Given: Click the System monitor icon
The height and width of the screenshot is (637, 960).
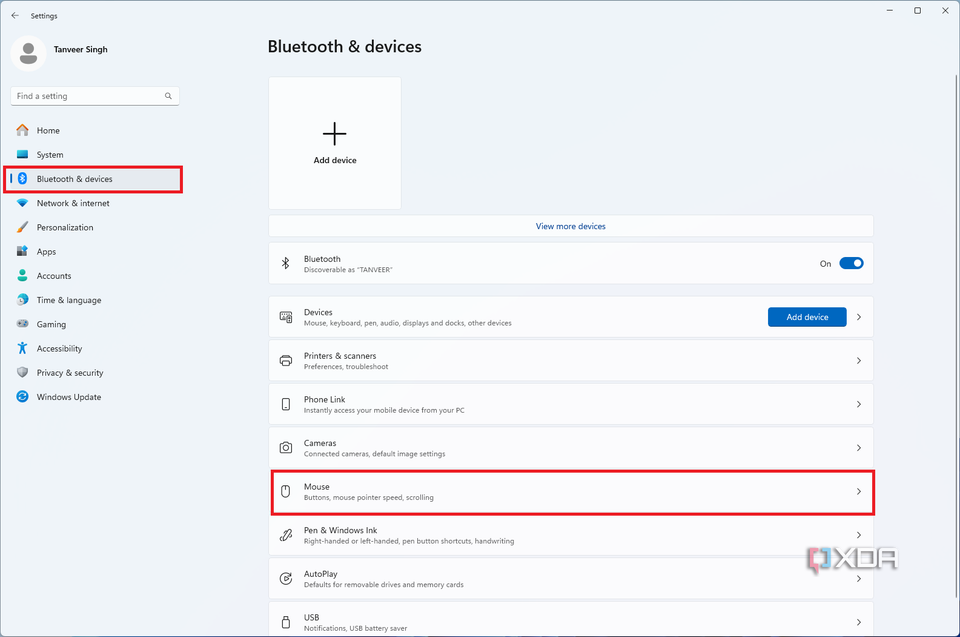Looking at the screenshot, I should pyautogui.click(x=23, y=154).
